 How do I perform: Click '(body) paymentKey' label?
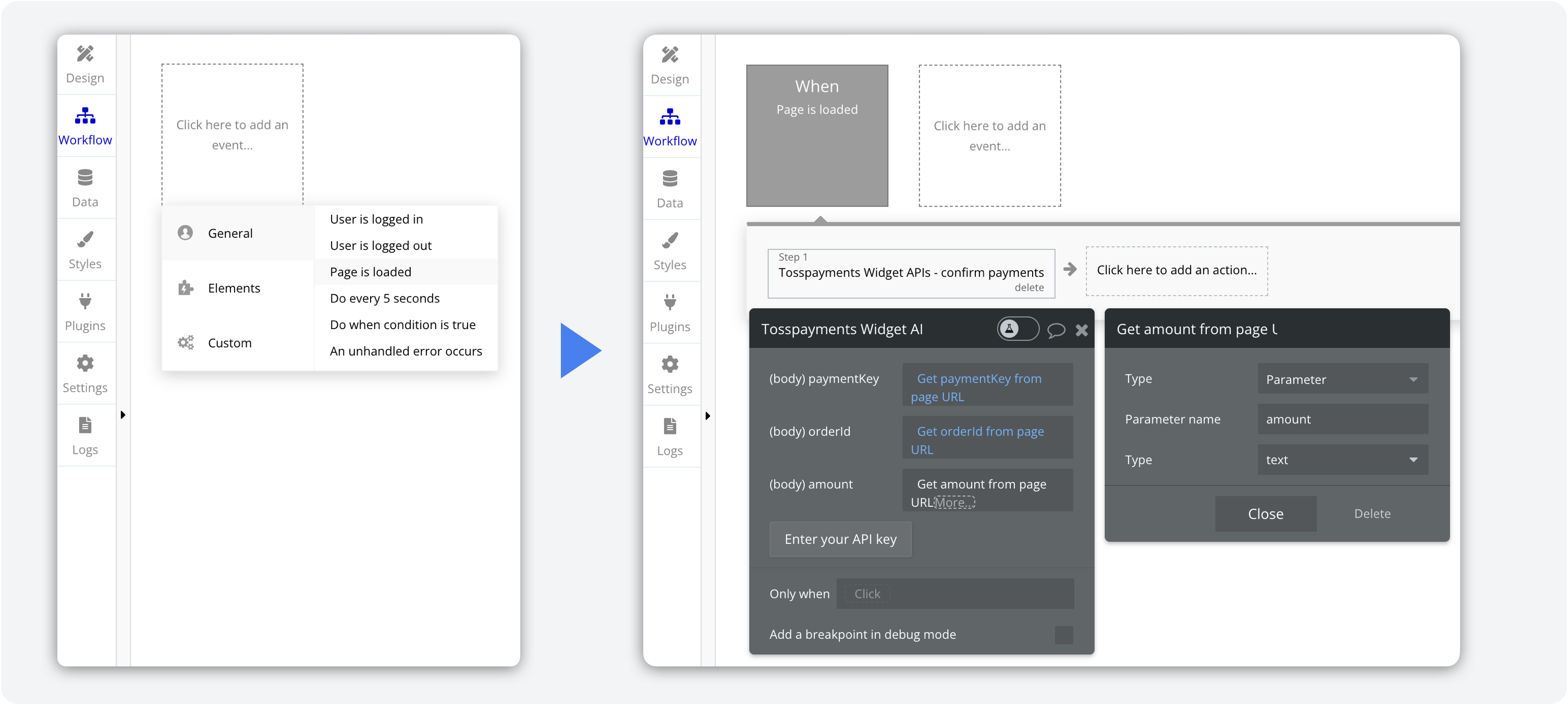click(824, 378)
